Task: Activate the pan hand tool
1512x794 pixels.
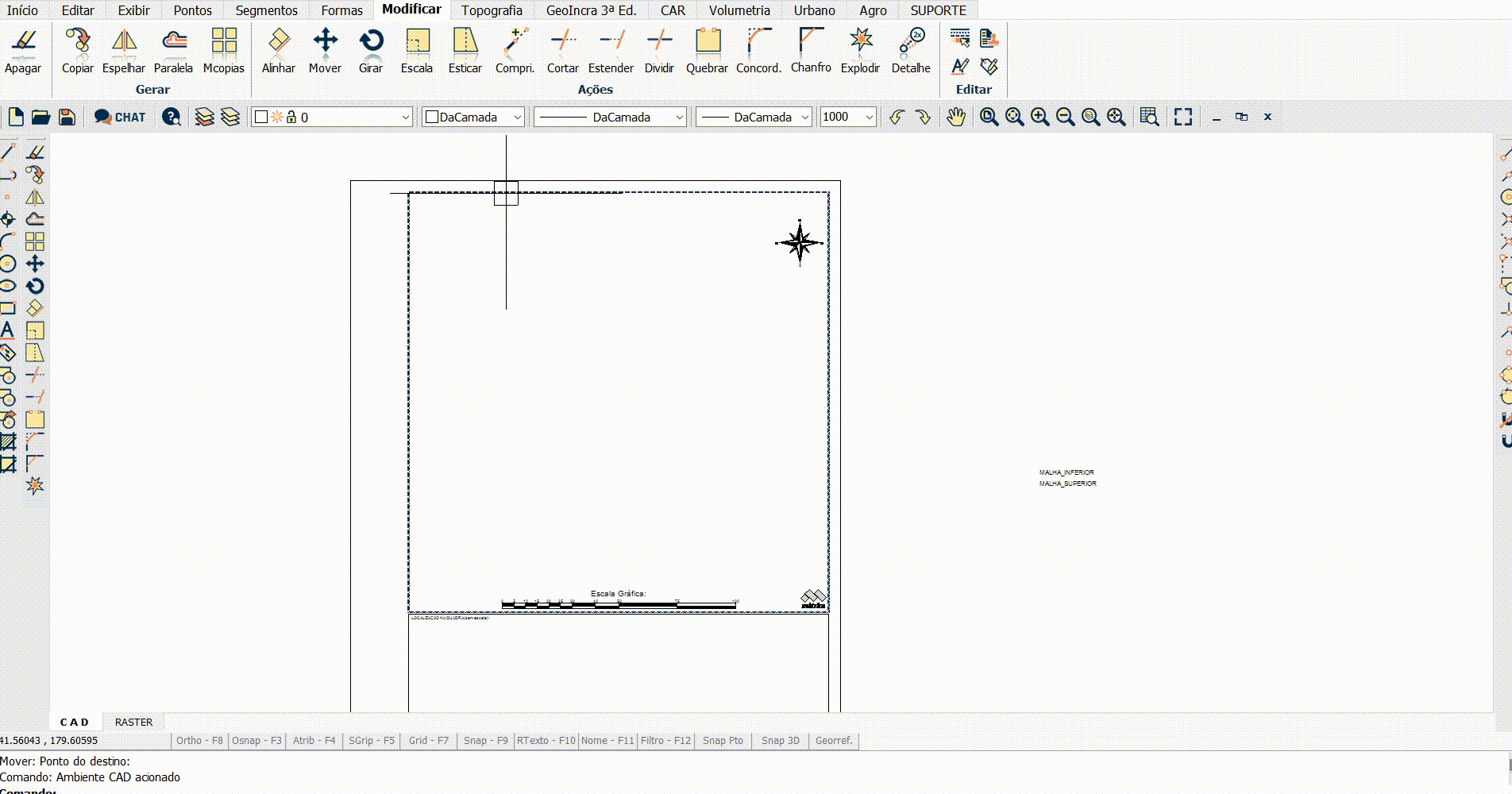Action: [956, 117]
